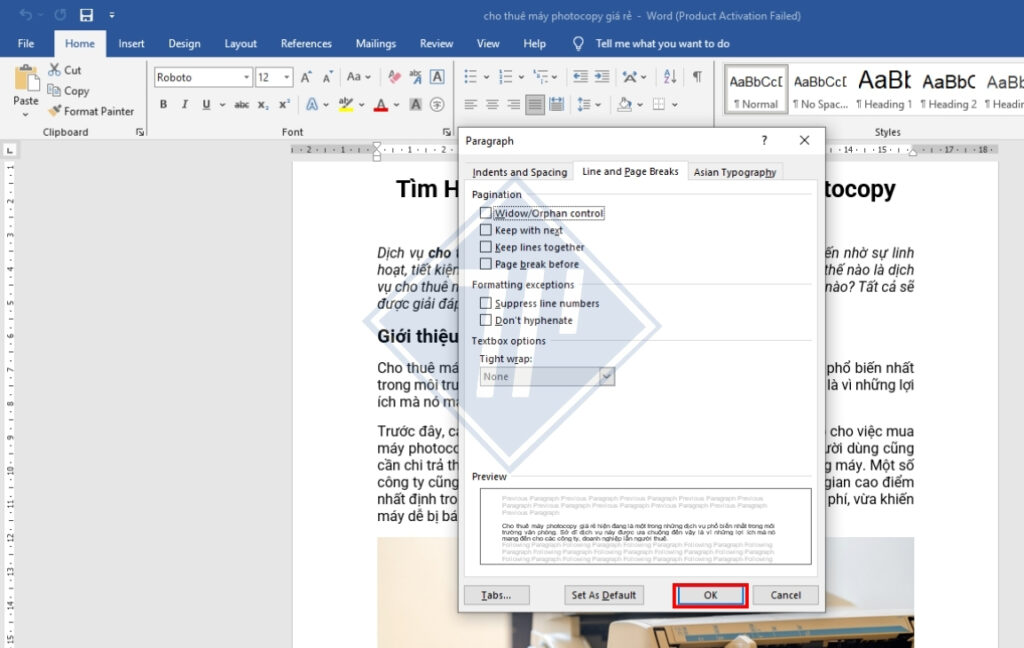
Task: Apply yellow text highlight color
Action: 346,104
